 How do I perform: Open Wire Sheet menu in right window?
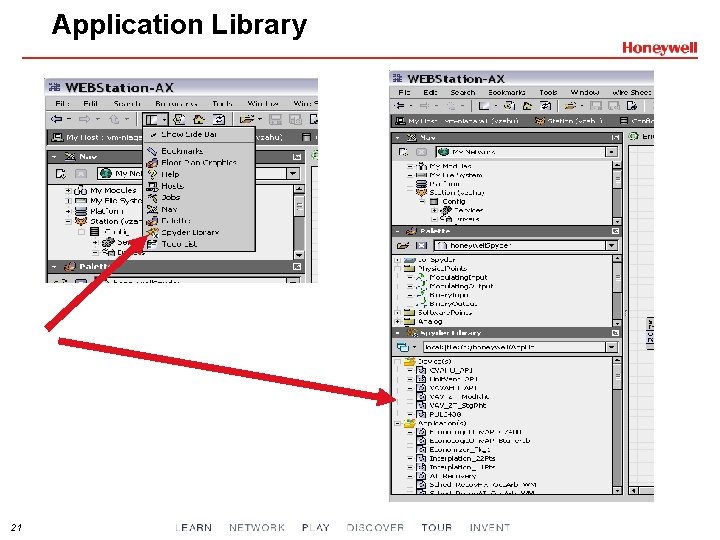click(x=631, y=92)
